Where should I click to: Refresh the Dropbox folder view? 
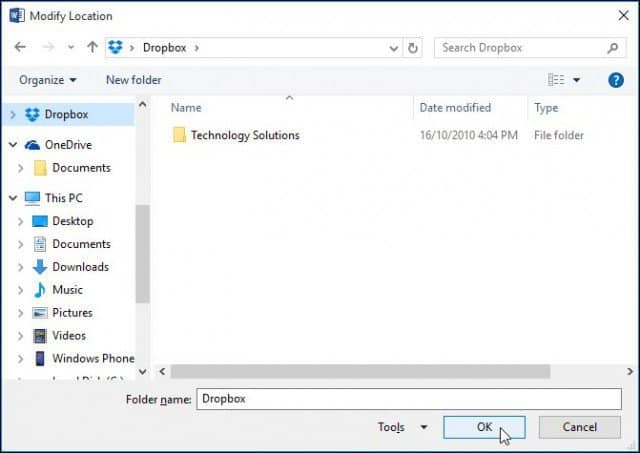click(x=413, y=48)
